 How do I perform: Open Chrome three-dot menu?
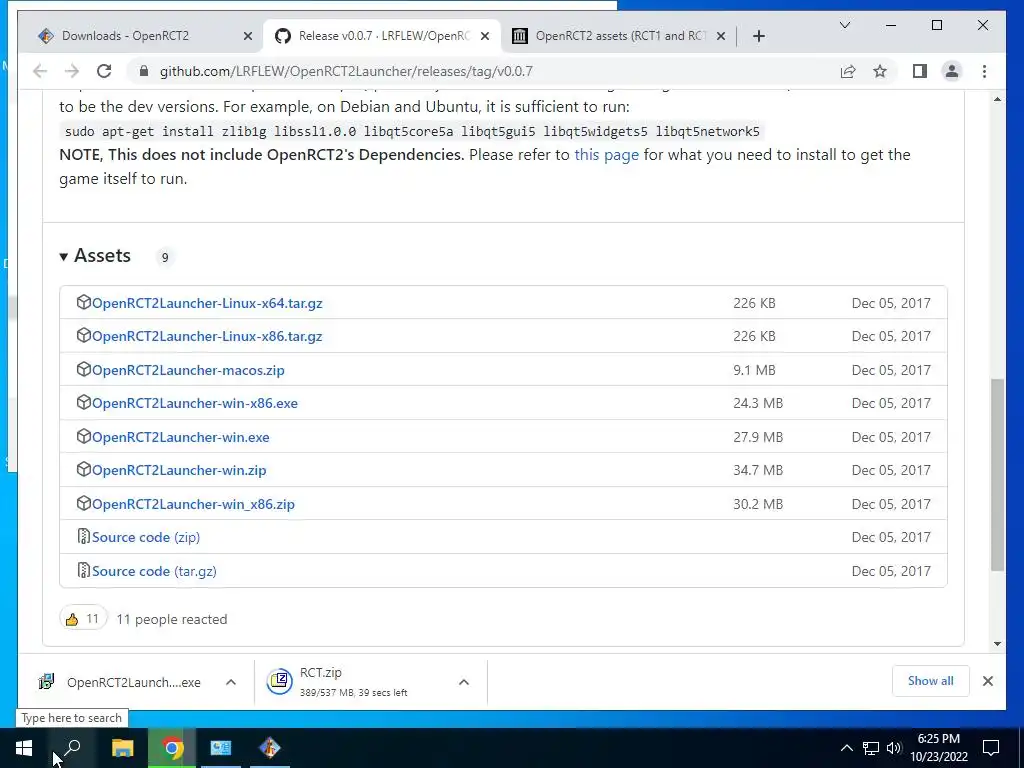(984, 71)
